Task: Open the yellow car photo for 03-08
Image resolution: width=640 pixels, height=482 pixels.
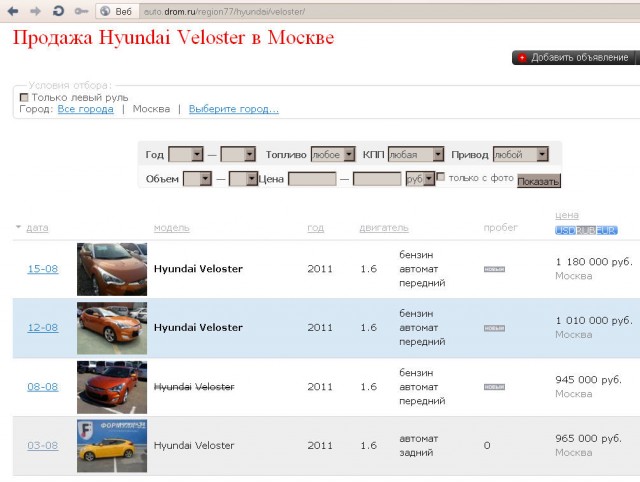Action: tap(112, 446)
